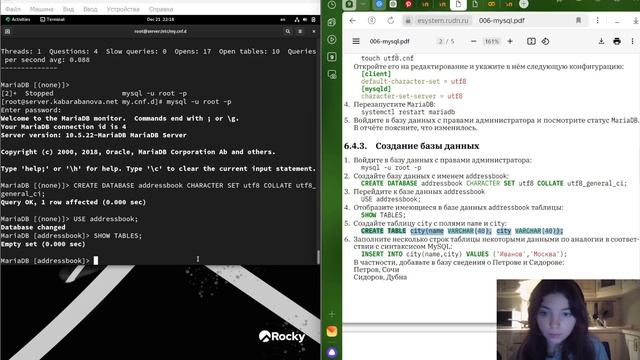Download the PDF with toolbar download icon
Screen dimensions: 640x360
[x=601, y=41]
